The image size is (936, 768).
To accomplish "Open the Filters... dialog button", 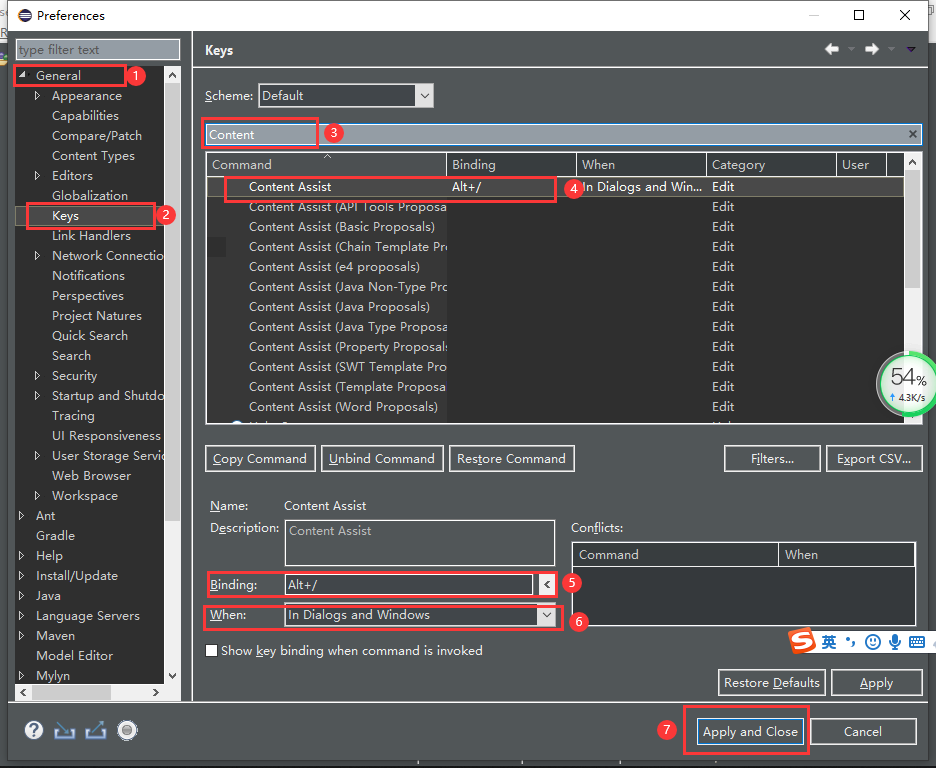I will [x=772, y=459].
